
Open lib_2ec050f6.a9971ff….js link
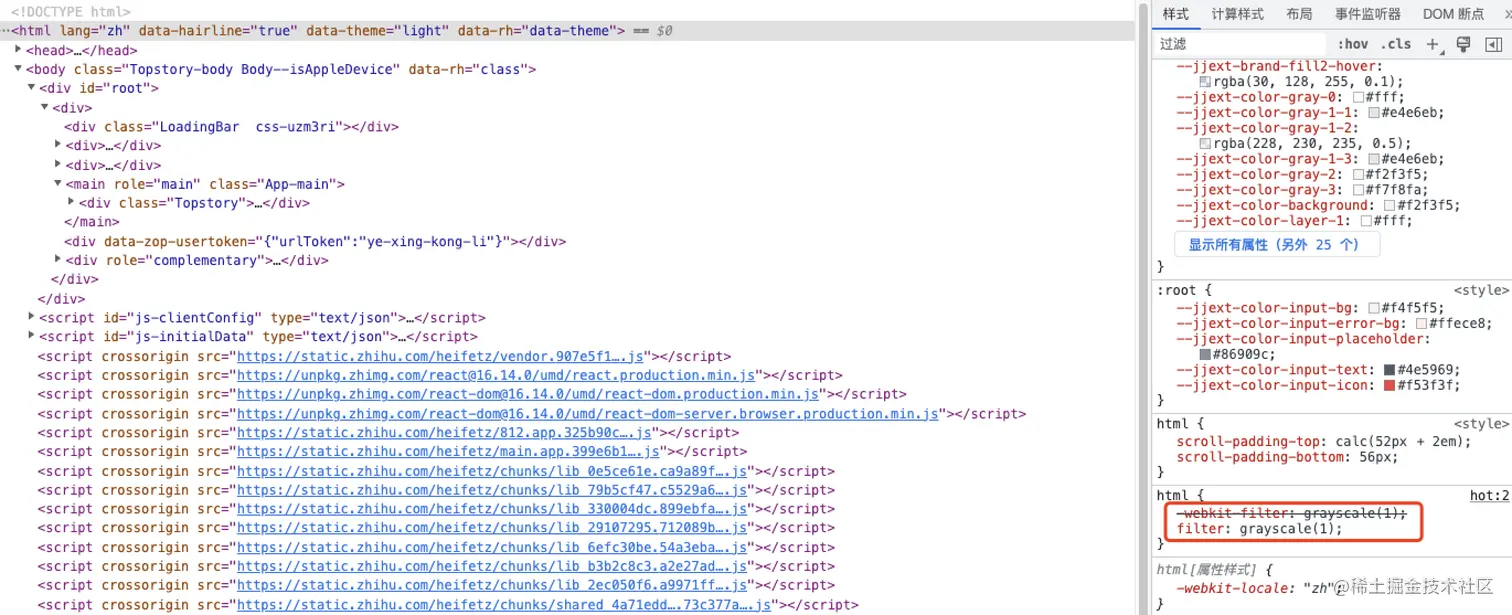click(492, 586)
